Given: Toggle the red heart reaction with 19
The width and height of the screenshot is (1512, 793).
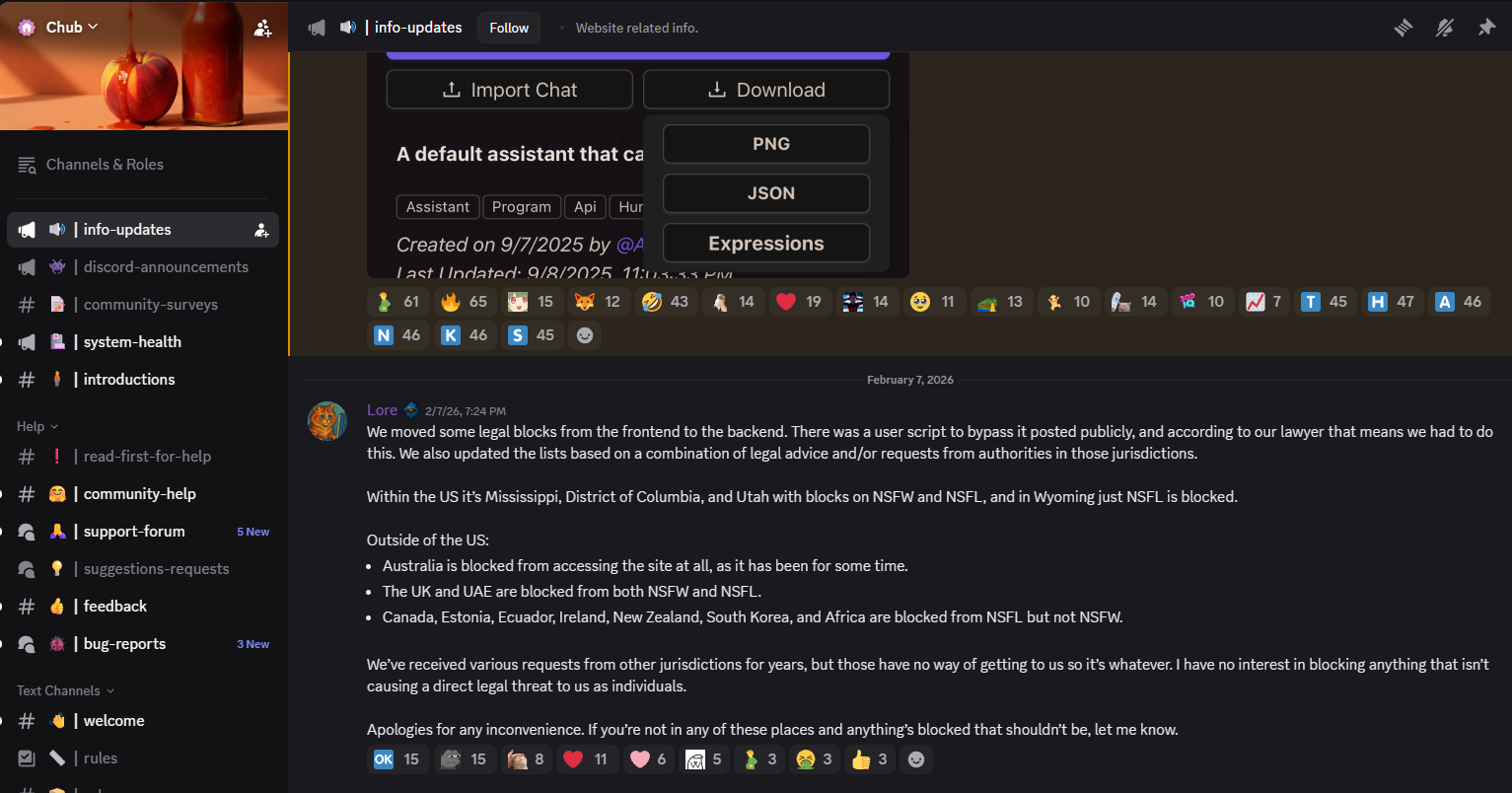Looking at the screenshot, I should click(800, 302).
